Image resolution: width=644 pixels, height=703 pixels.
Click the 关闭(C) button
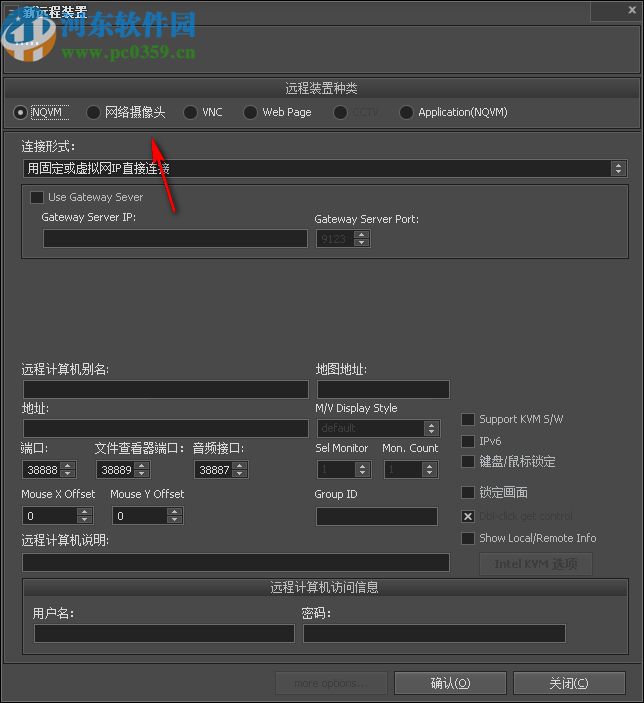[569, 683]
